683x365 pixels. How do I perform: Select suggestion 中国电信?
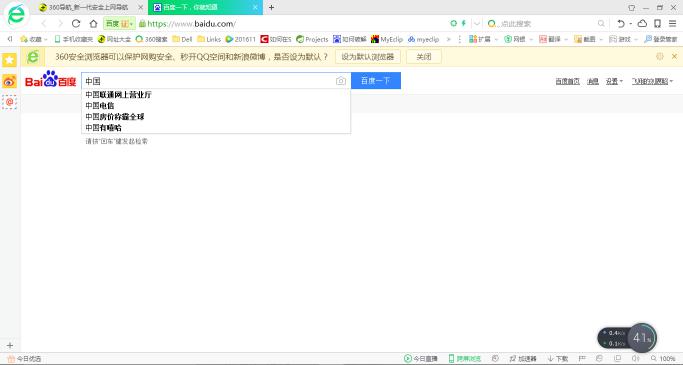100,106
